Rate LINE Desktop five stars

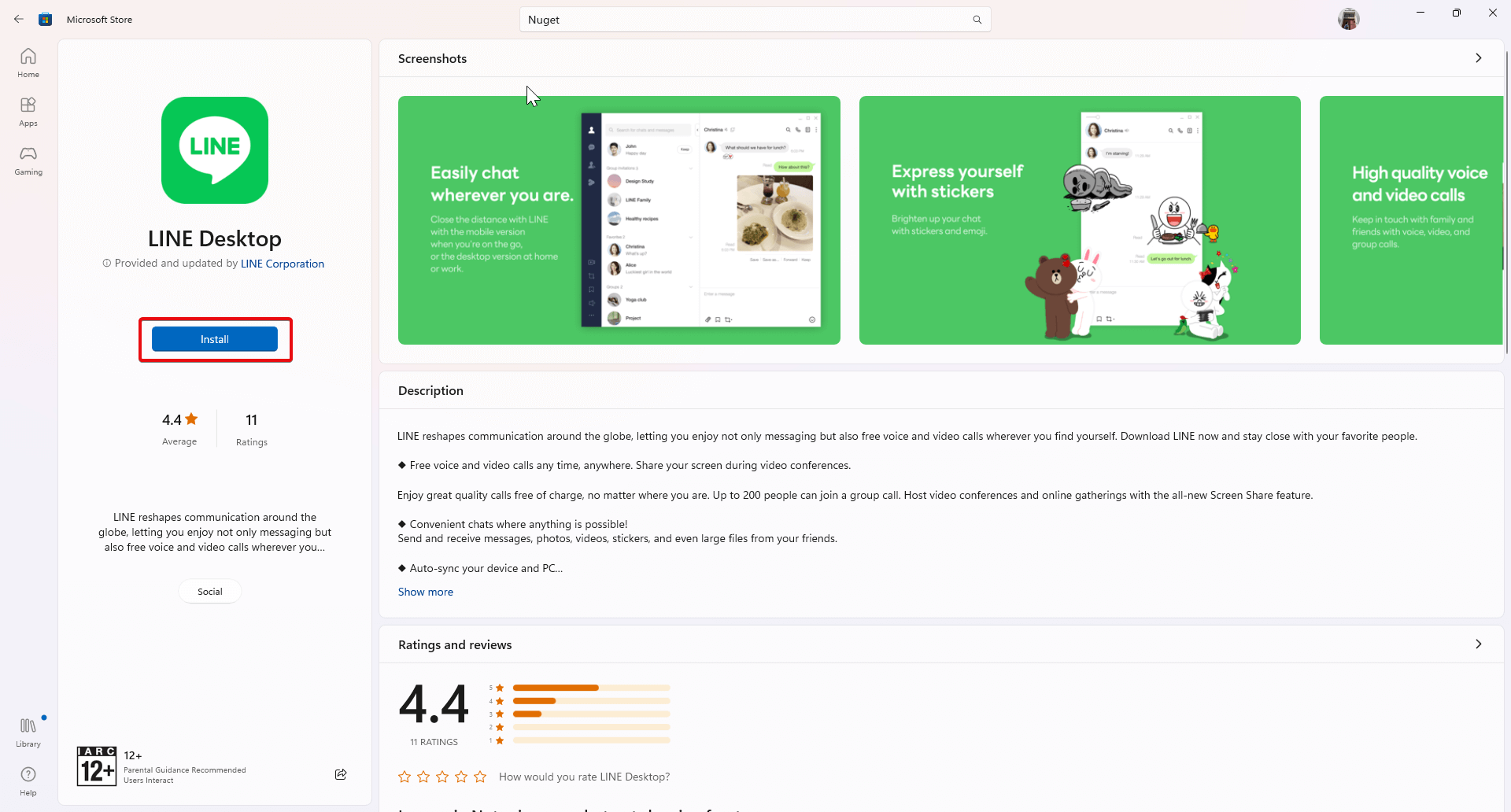(480, 777)
